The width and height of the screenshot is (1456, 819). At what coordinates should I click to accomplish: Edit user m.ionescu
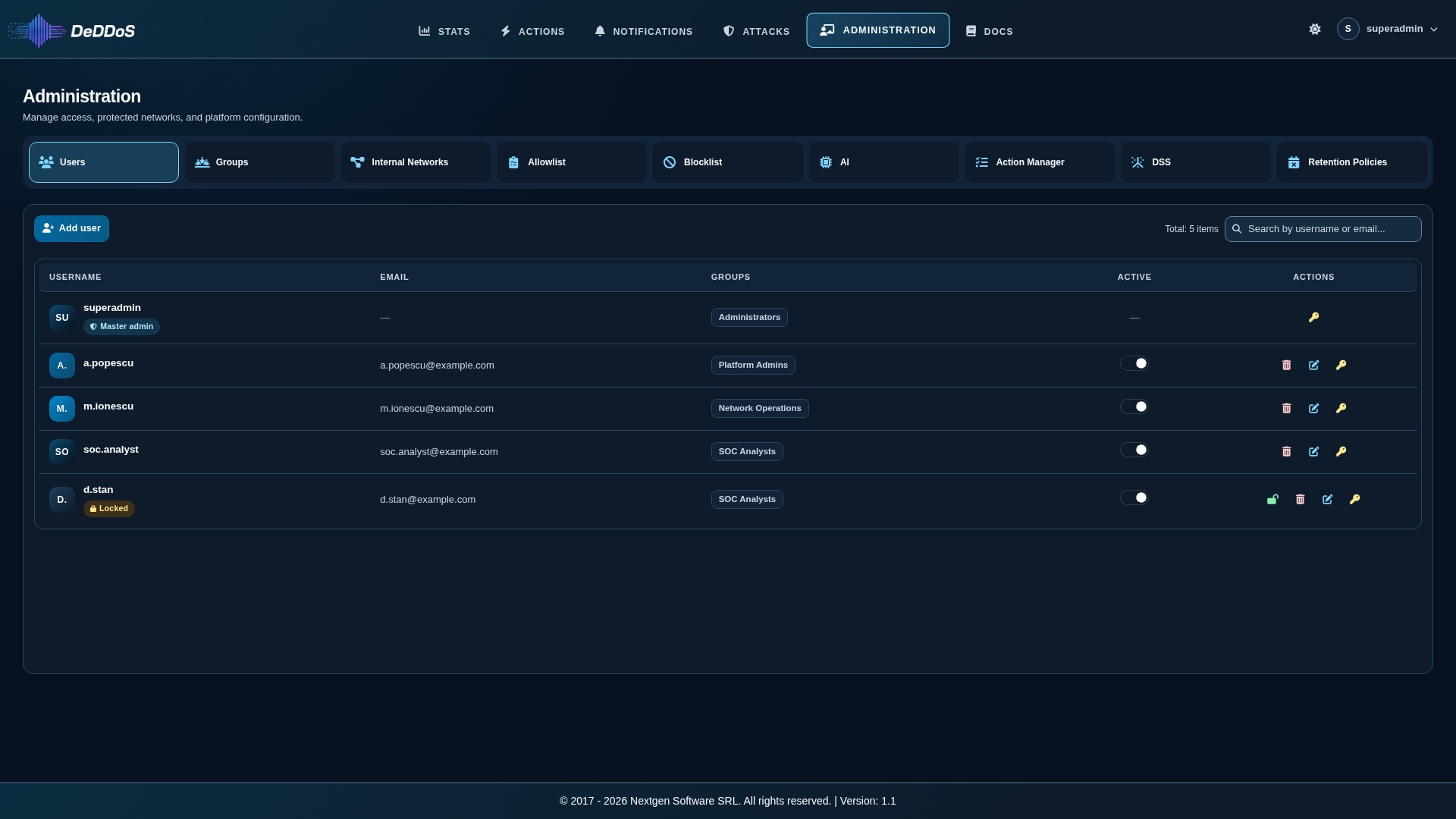1313,409
